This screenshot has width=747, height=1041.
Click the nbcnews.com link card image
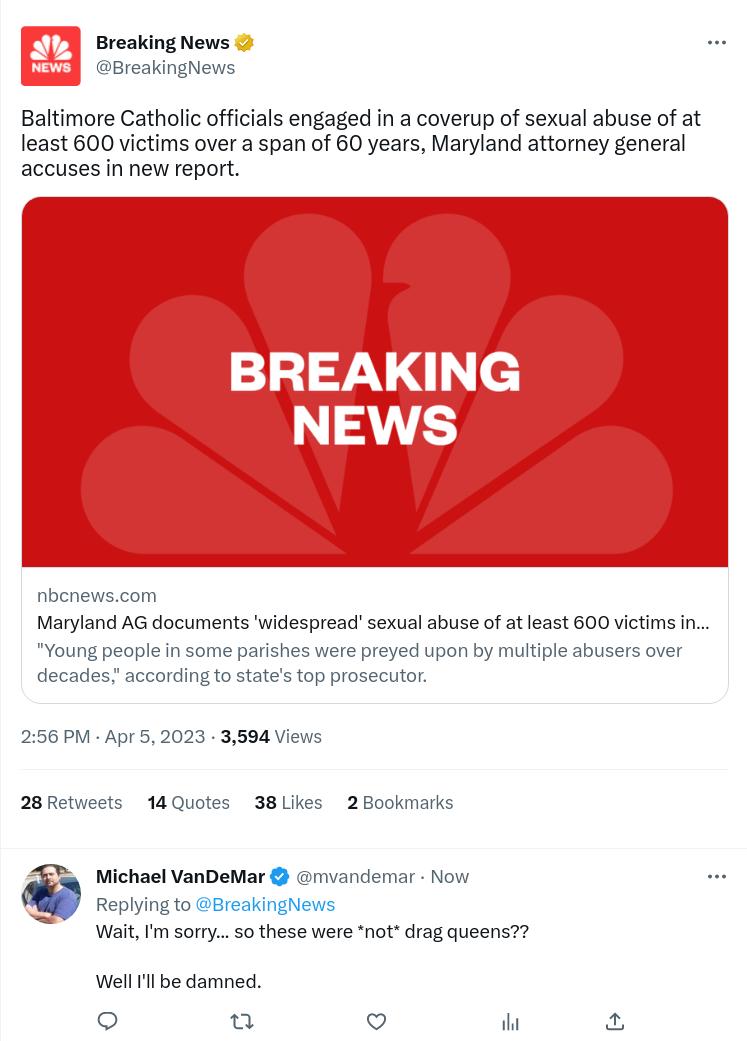tap(374, 382)
